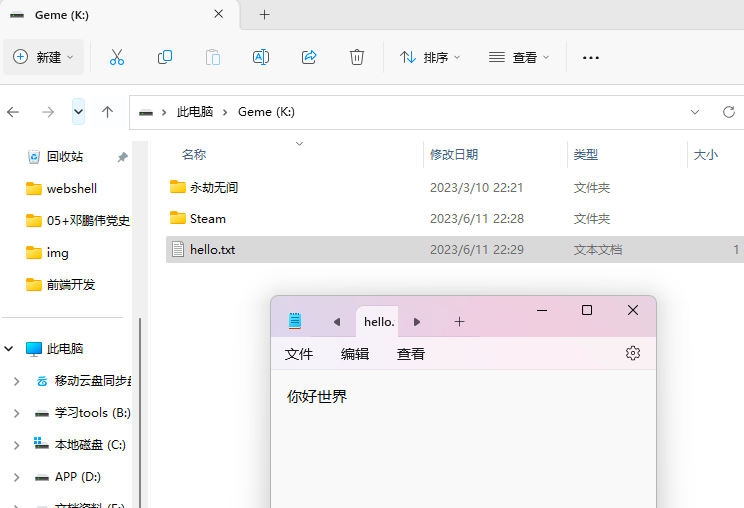Click the Cut scissors icon
The width and height of the screenshot is (744, 508).
coord(117,58)
